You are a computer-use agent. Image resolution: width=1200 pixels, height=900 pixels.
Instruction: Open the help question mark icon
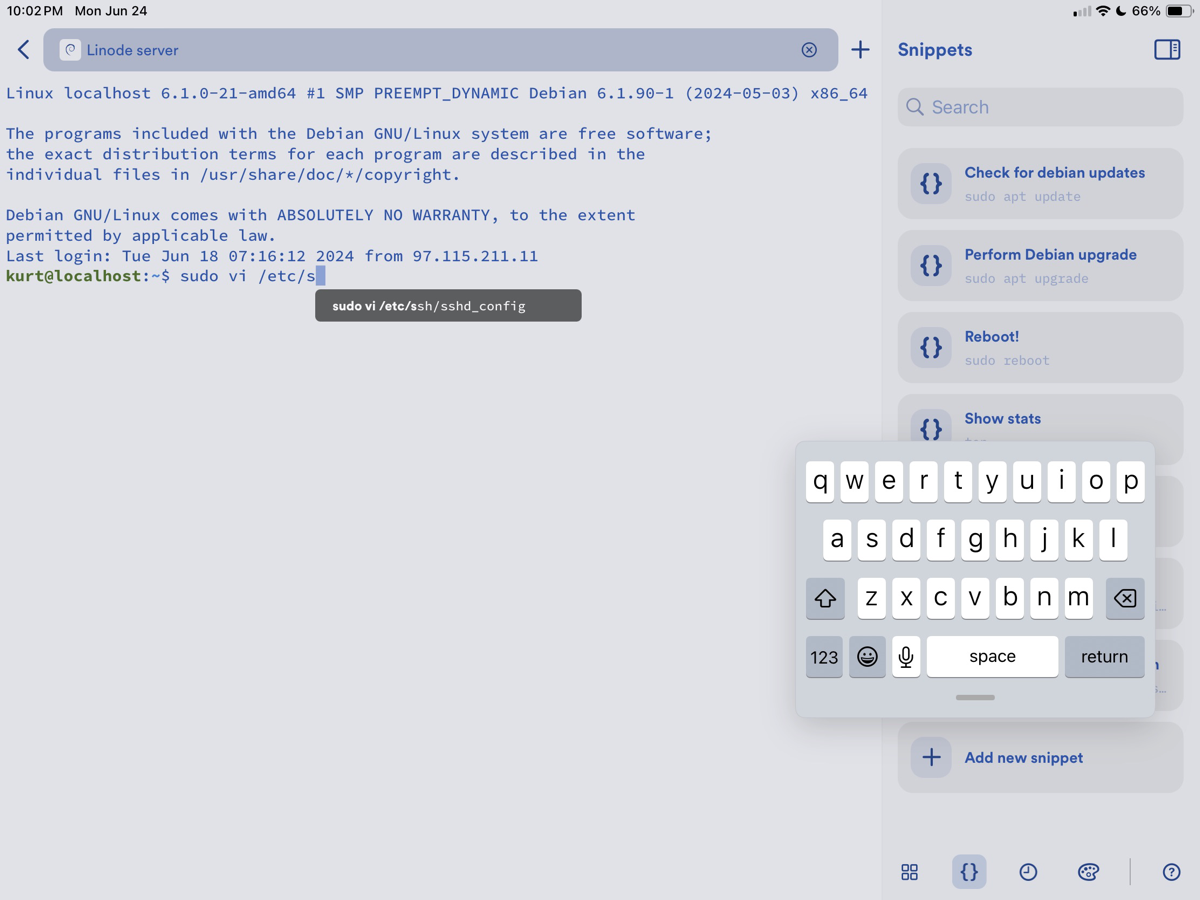point(1171,872)
